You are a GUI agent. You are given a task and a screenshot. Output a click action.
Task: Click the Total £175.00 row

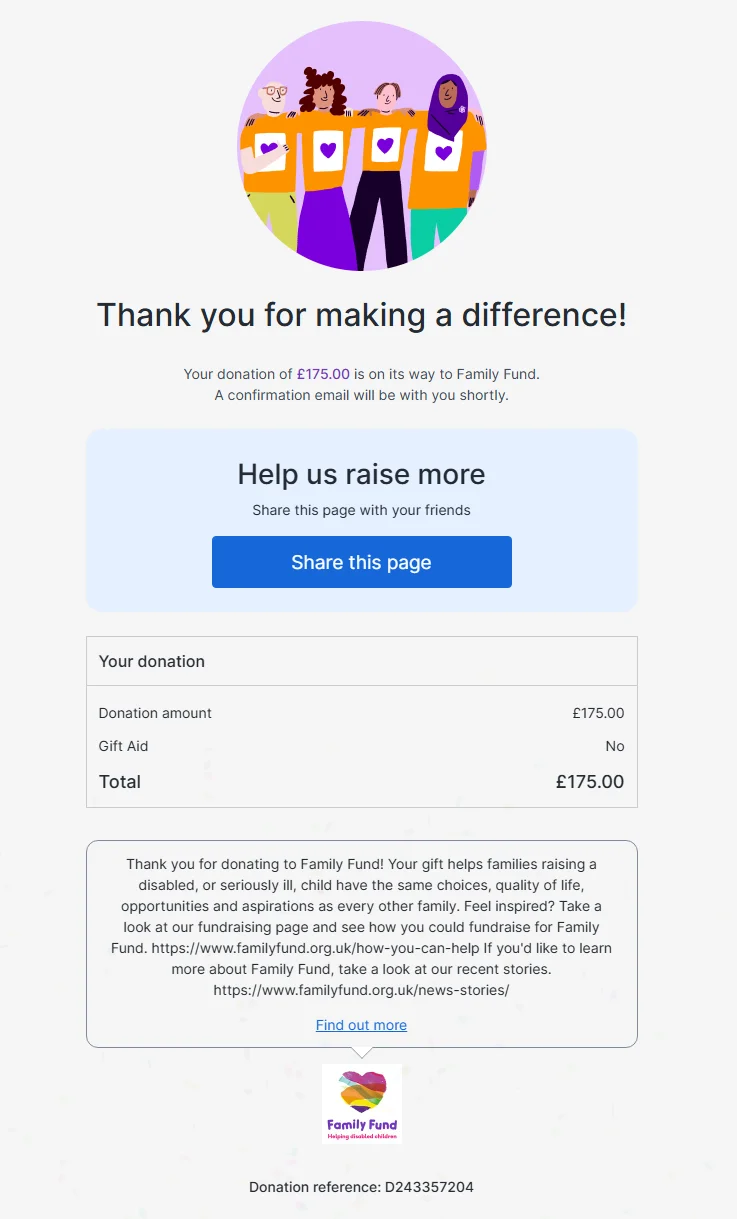[x=361, y=781]
